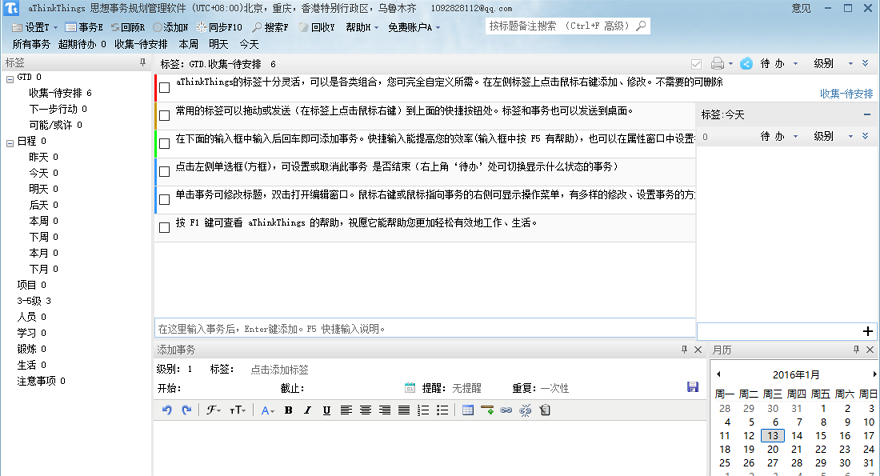Click the printer icon
The height and width of the screenshot is (476, 880).
(717, 63)
